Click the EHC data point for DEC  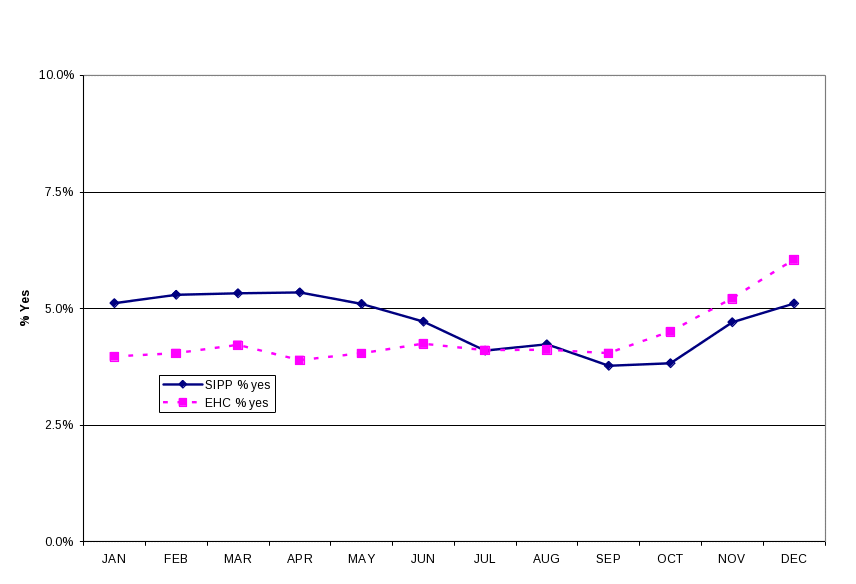tap(794, 260)
